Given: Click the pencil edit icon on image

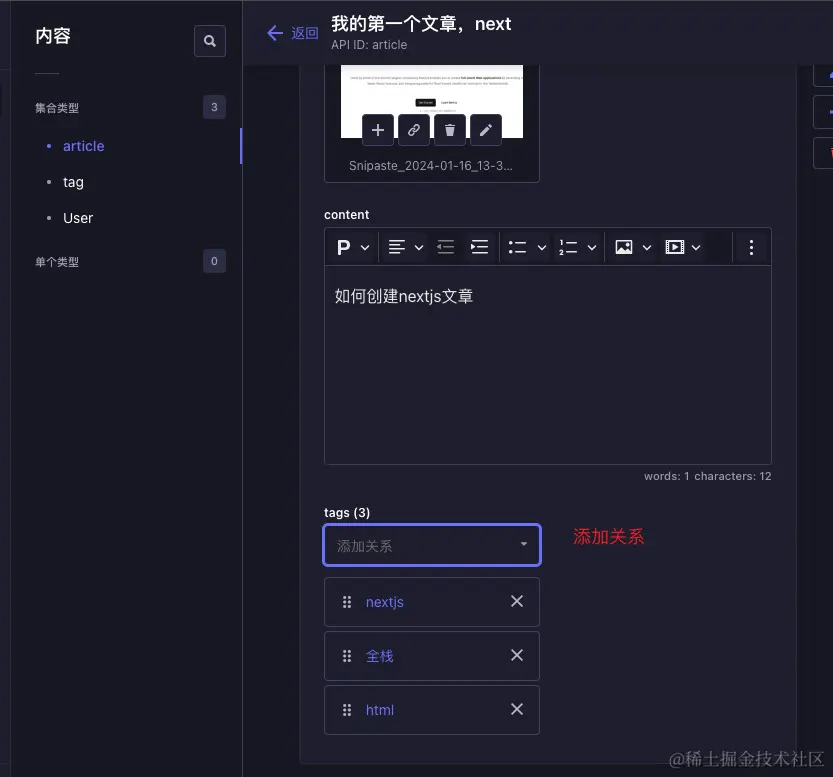Looking at the screenshot, I should (486, 130).
